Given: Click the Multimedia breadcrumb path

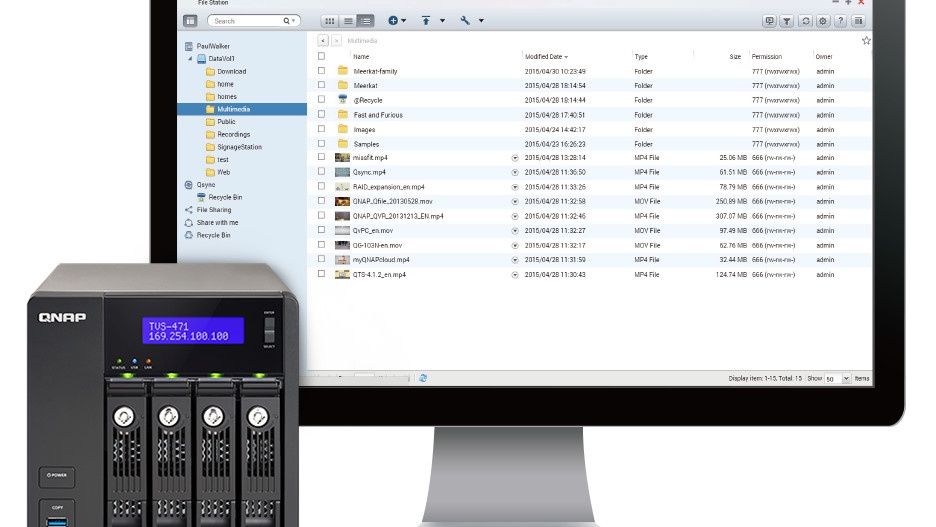Looking at the screenshot, I should 362,41.
